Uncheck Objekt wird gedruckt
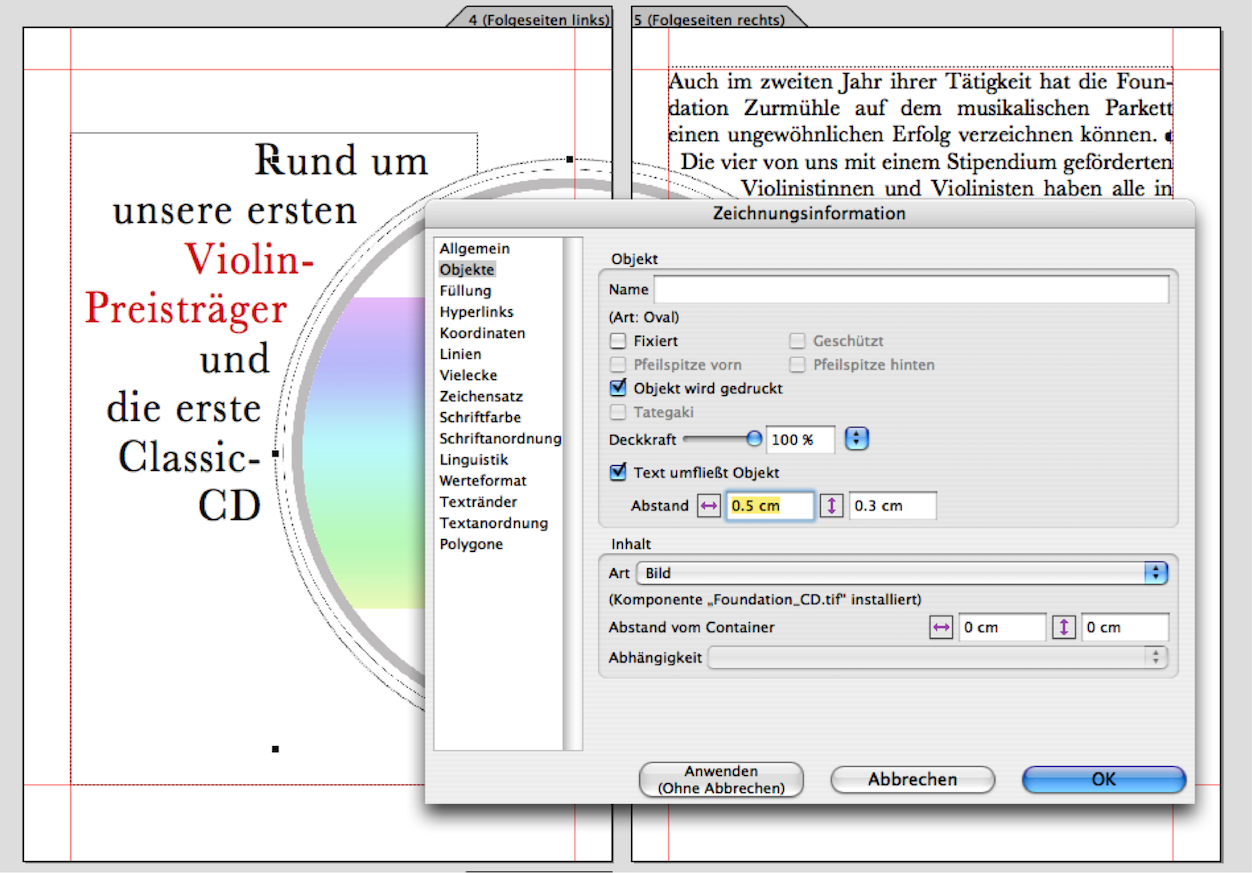The height and width of the screenshot is (873, 1252). [x=618, y=388]
